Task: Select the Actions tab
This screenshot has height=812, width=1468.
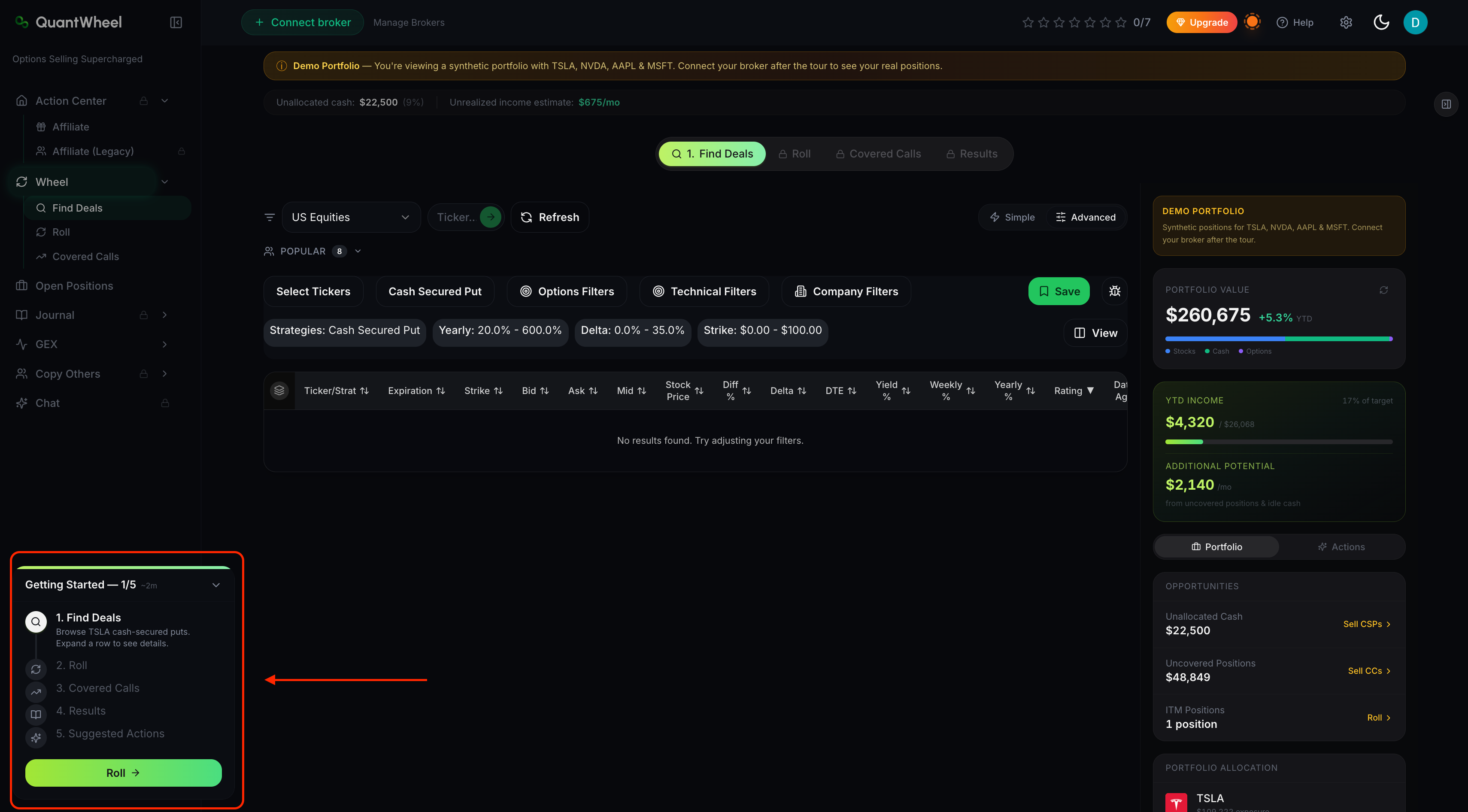Action: click(1341, 546)
